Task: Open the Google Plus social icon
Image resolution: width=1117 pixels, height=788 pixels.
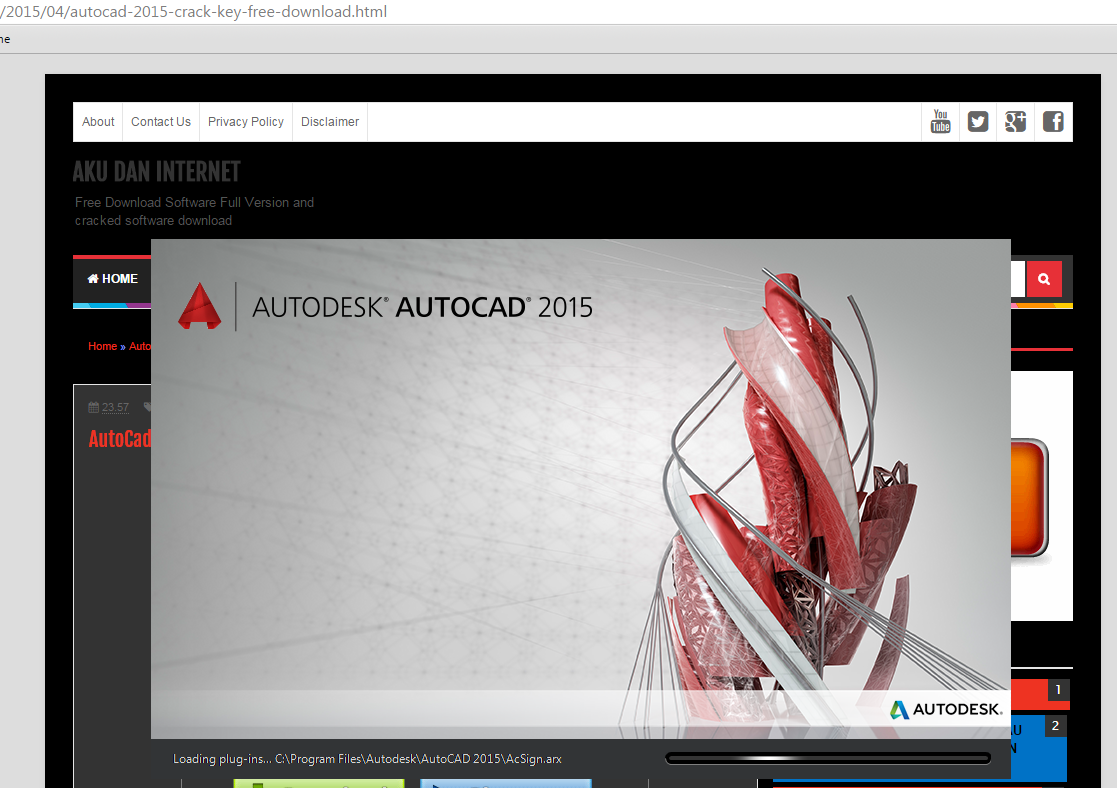Action: (x=1015, y=122)
